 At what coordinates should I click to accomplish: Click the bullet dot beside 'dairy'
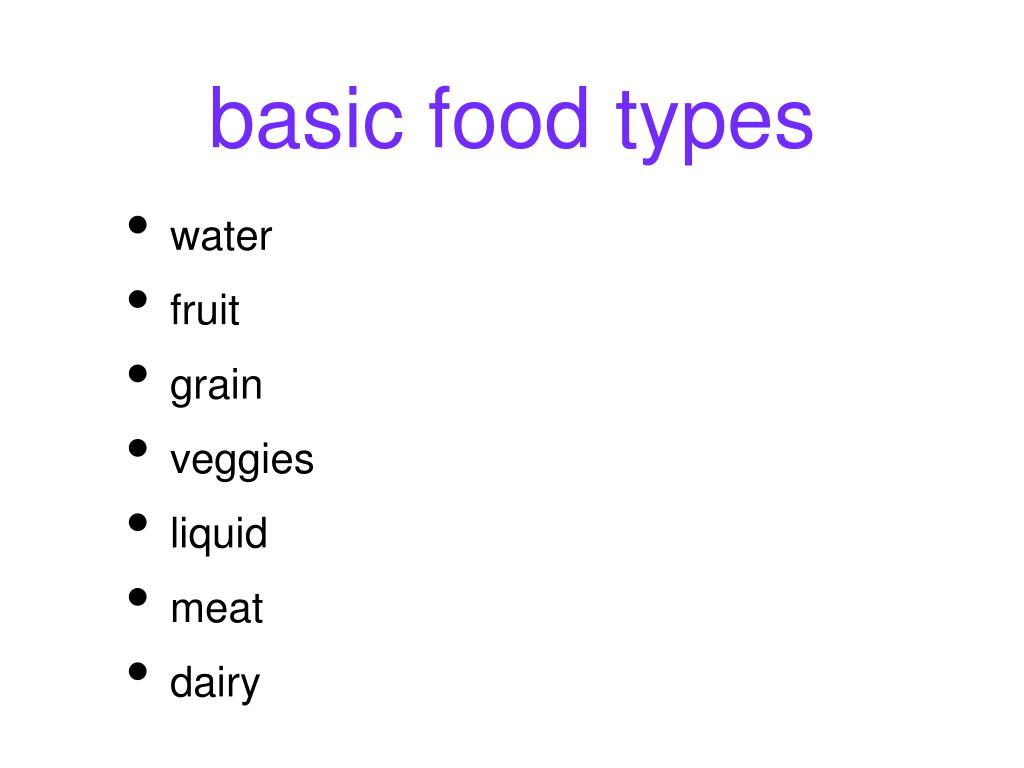click(138, 671)
